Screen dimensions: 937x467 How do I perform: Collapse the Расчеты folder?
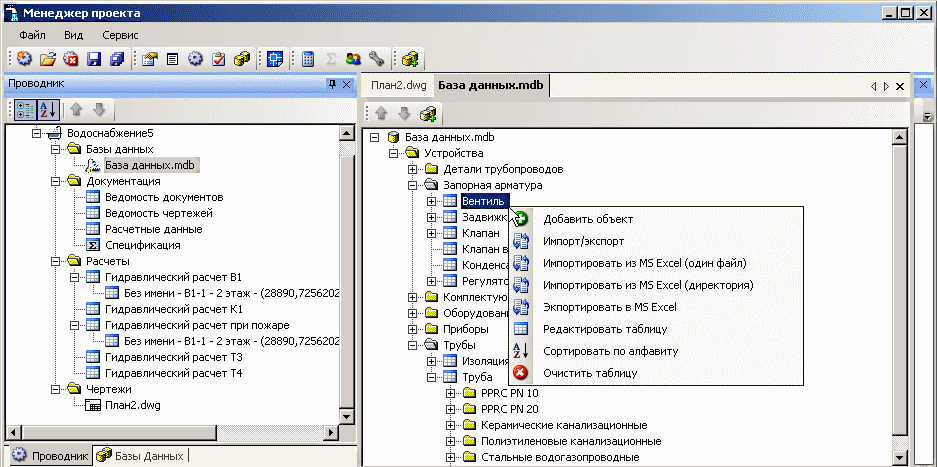coord(56,261)
